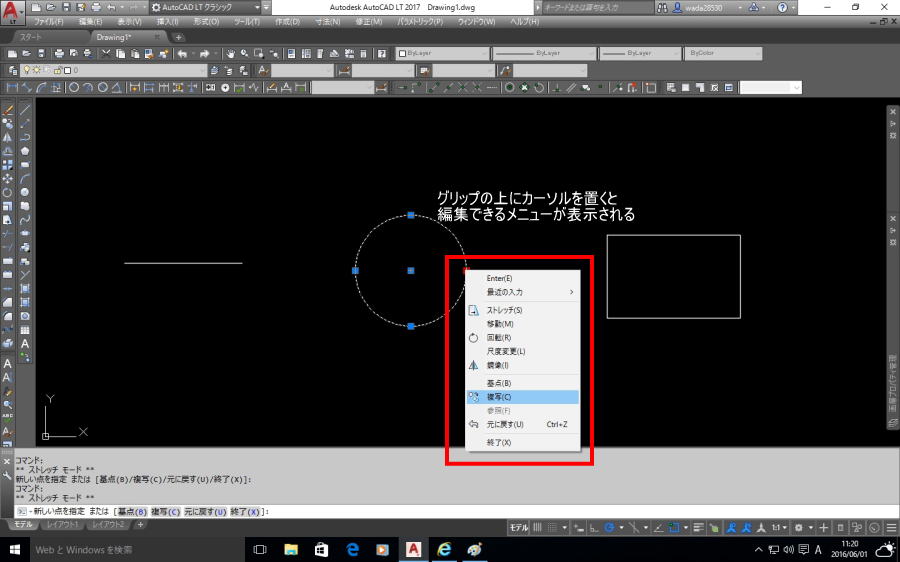Toggle Object Snap Tracking in the status bar

659,527
